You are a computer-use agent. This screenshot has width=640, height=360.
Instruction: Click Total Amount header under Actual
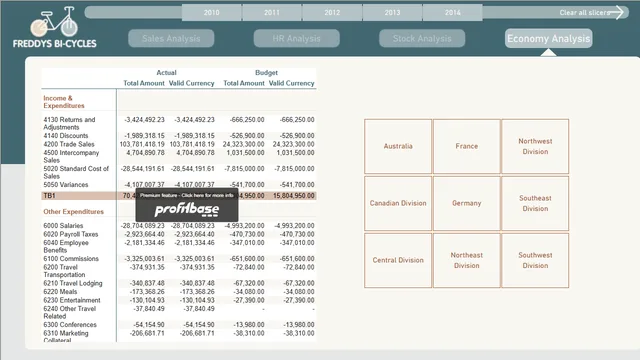pyautogui.click(x=144, y=83)
